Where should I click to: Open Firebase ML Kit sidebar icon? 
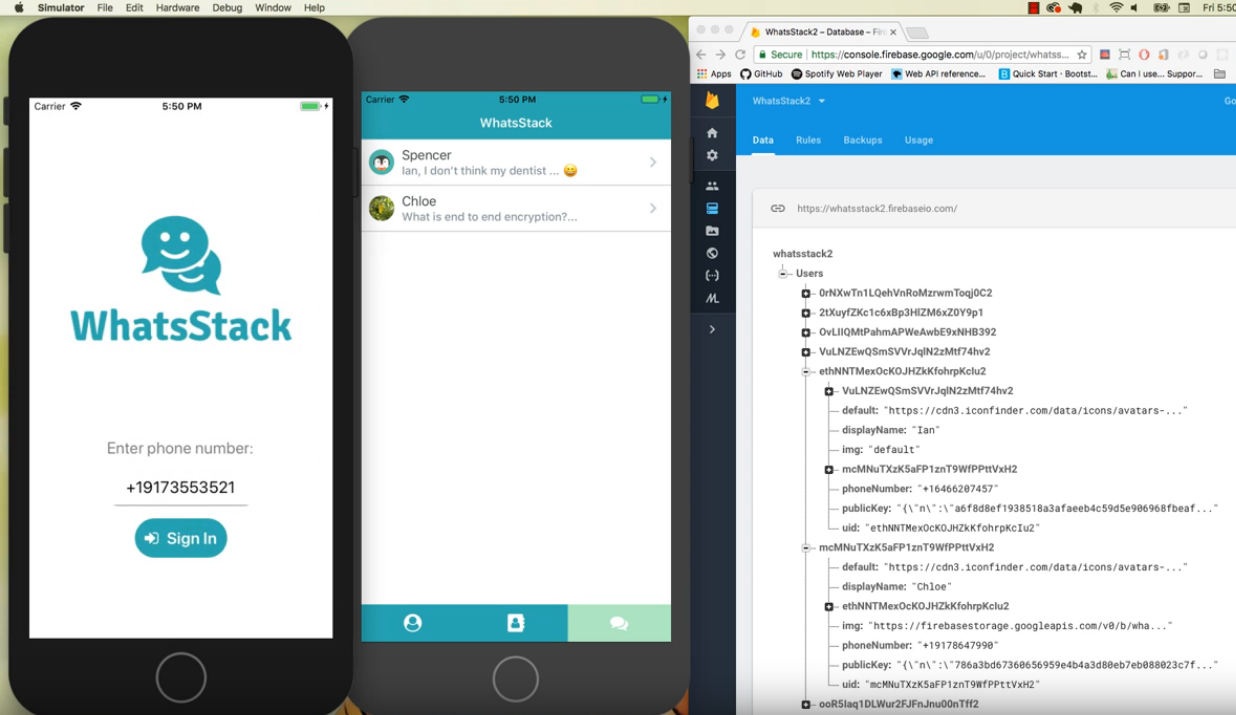[x=712, y=298]
